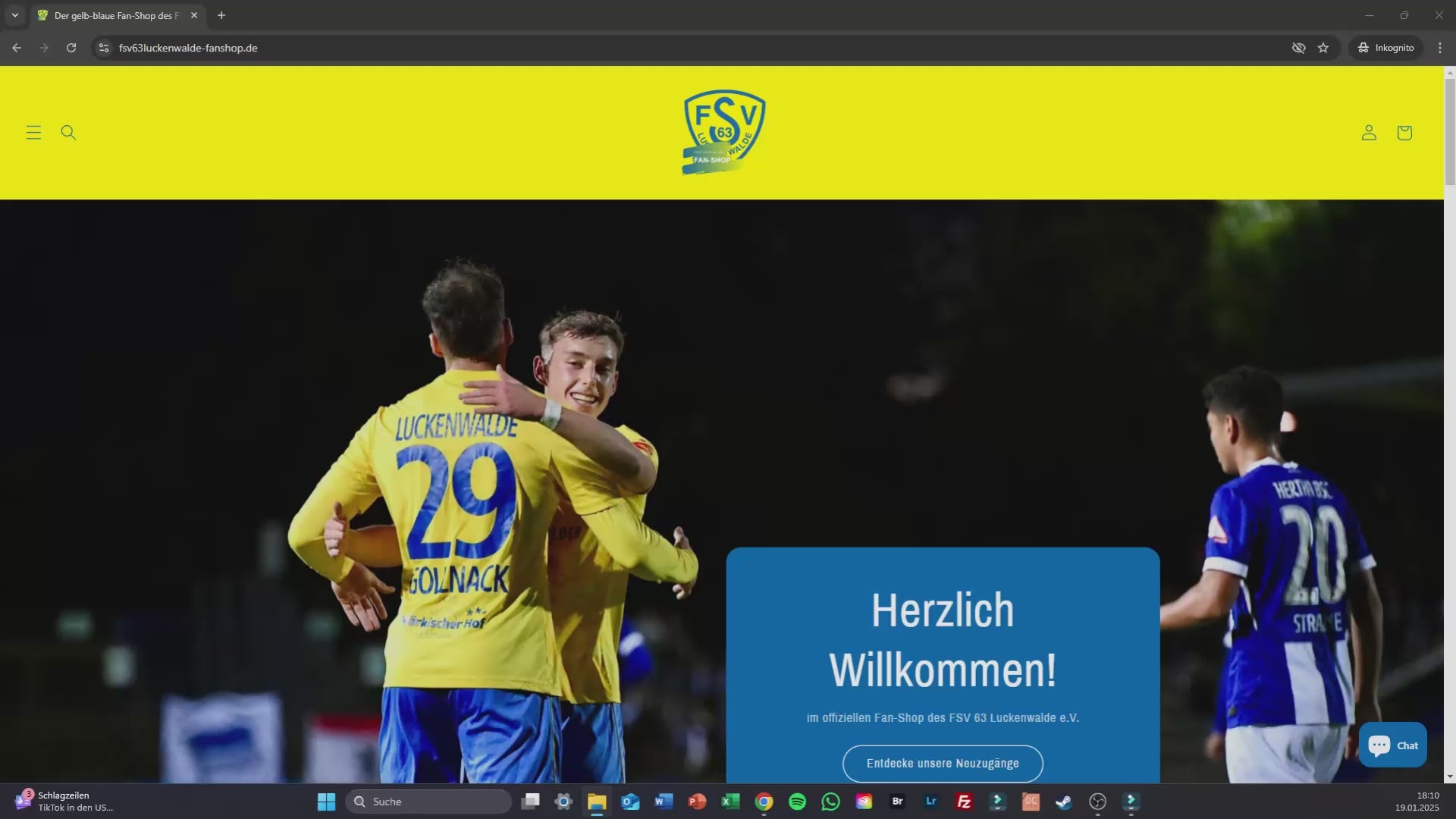This screenshot has height=819, width=1456.
Task: Expand the tab search dropdown arrow
Action: pos(14,15)
